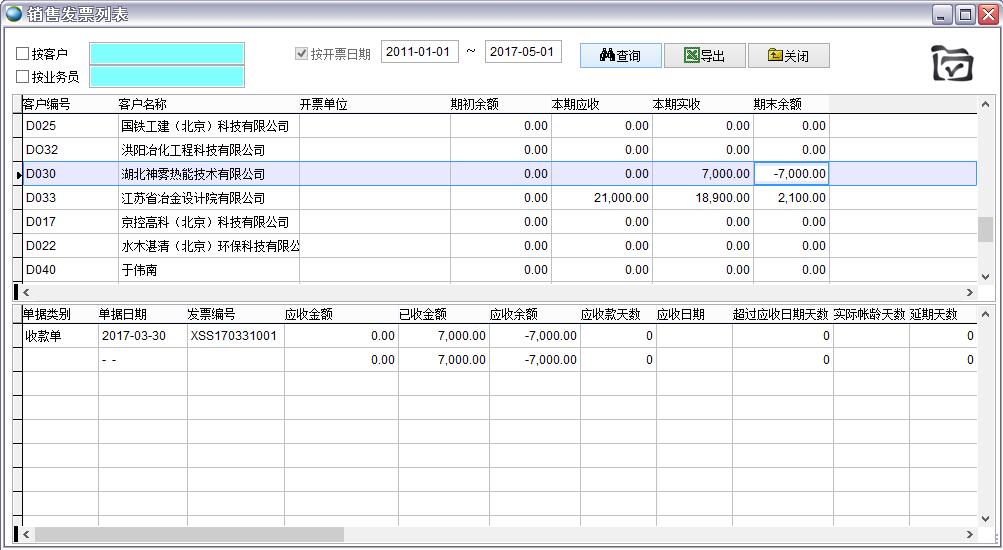The height and width of the screenshot is (550, 1003).
Task: Click the cyan customer filter field
Action: click(166, 53)
